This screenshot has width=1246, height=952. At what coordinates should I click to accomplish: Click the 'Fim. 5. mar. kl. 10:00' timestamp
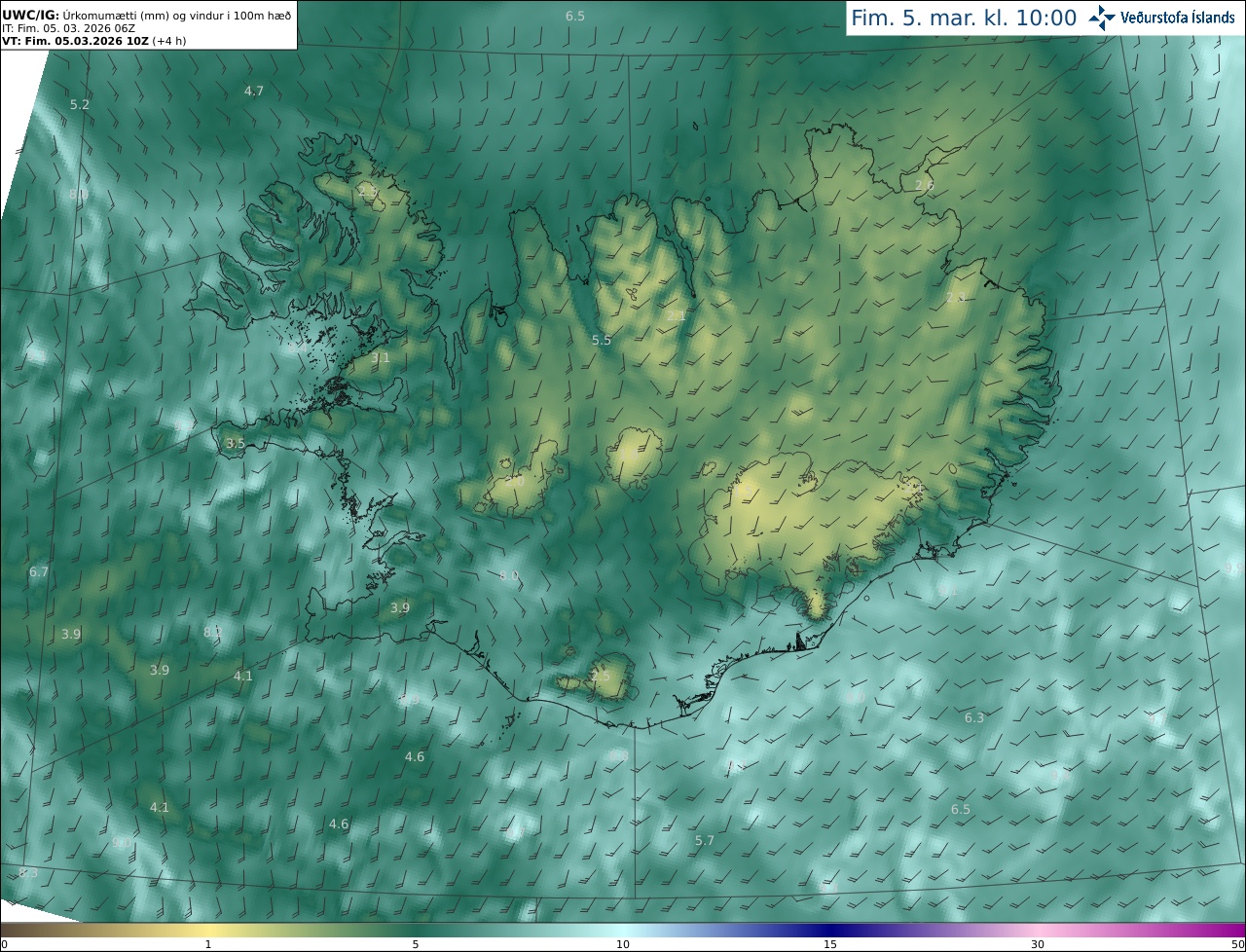964,18
